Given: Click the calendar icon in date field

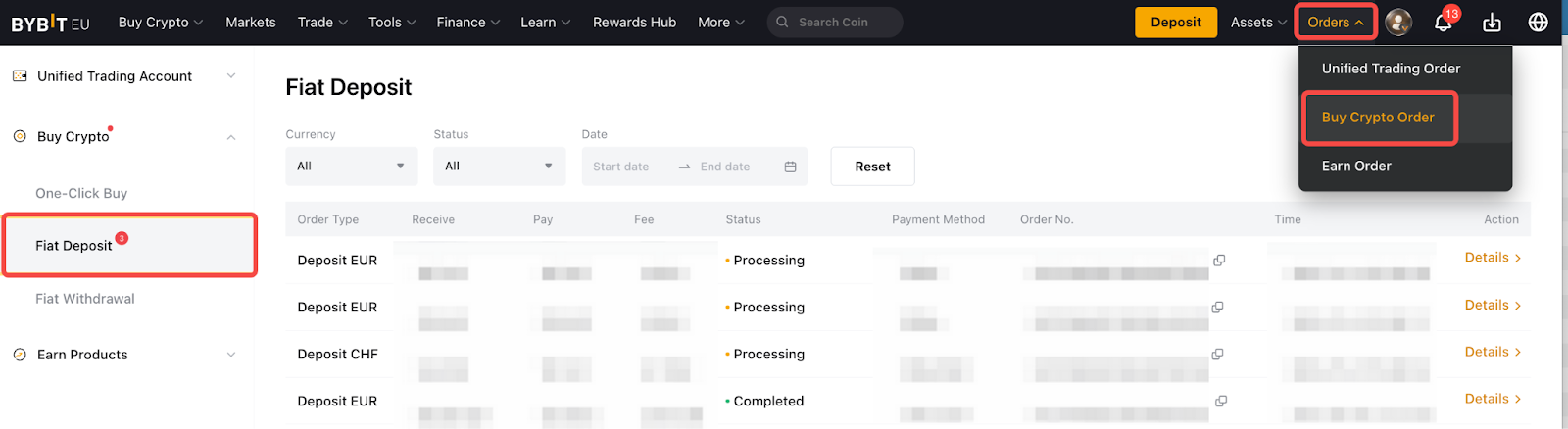Looking at the screenshot, I should pos(790,167).
